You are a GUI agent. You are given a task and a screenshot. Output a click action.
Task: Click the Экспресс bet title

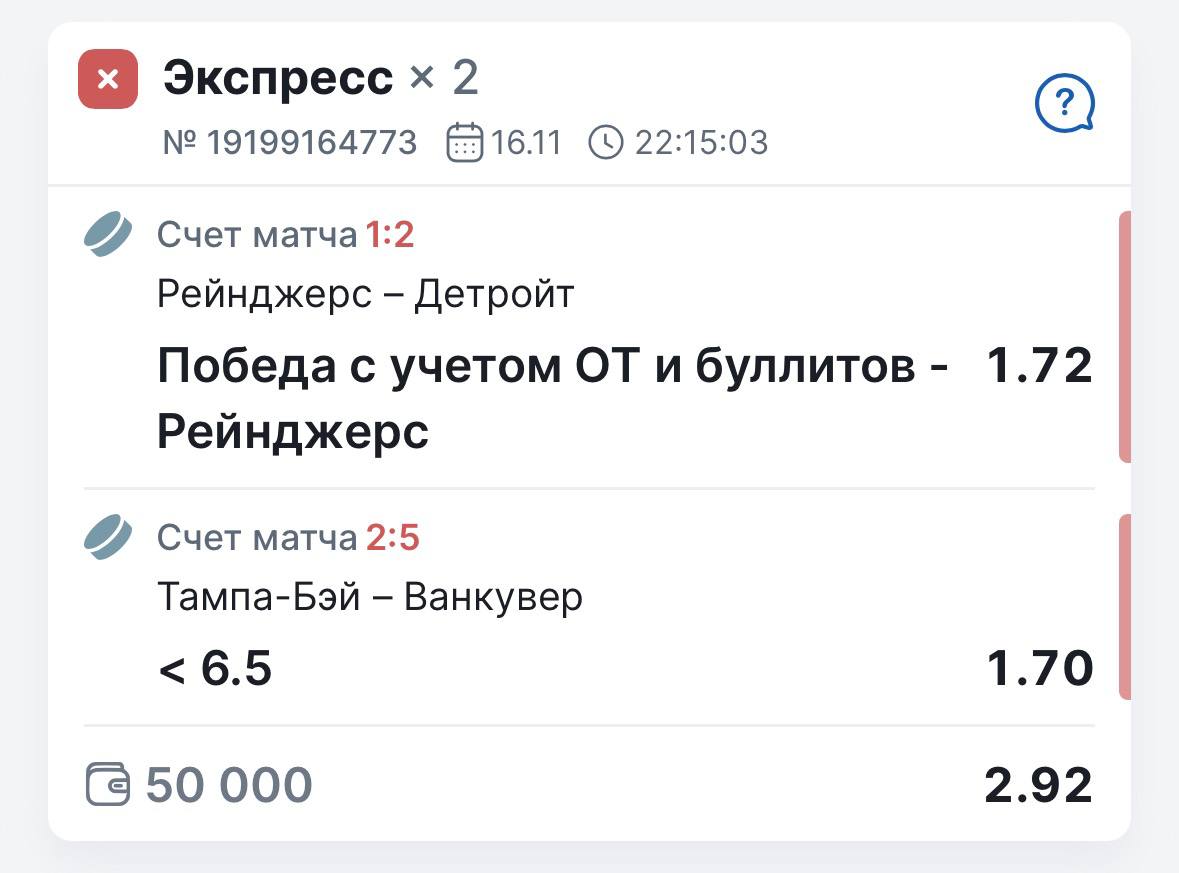pyautogui.click(x=278, y=78)
